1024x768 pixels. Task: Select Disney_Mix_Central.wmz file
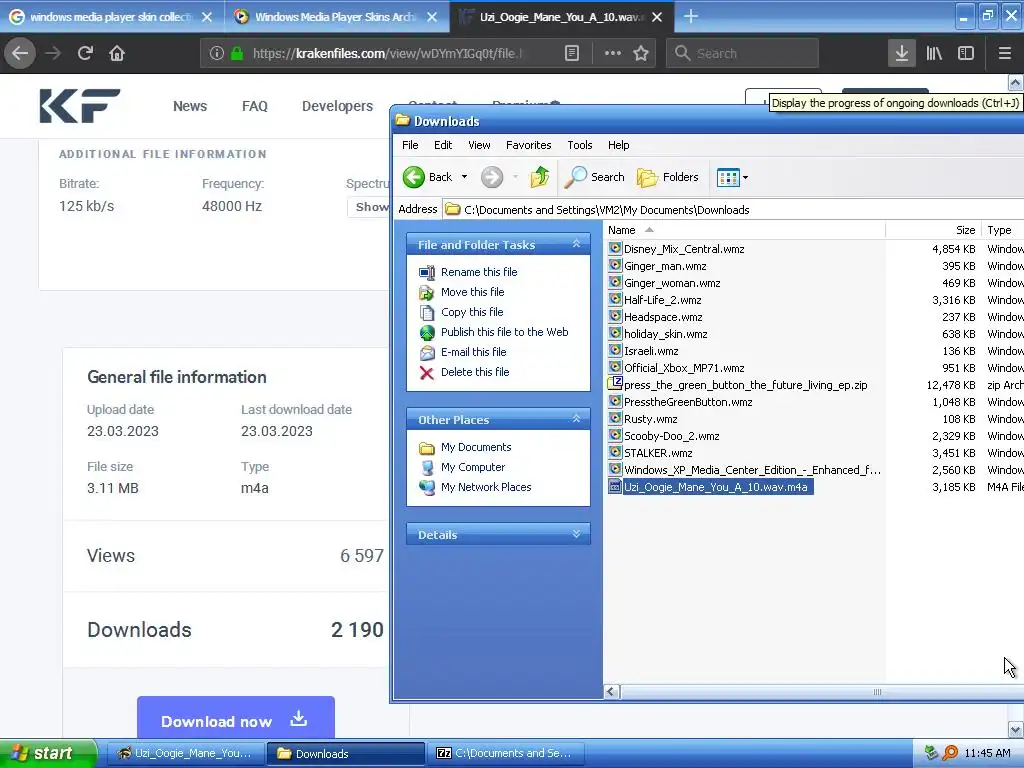684,249
